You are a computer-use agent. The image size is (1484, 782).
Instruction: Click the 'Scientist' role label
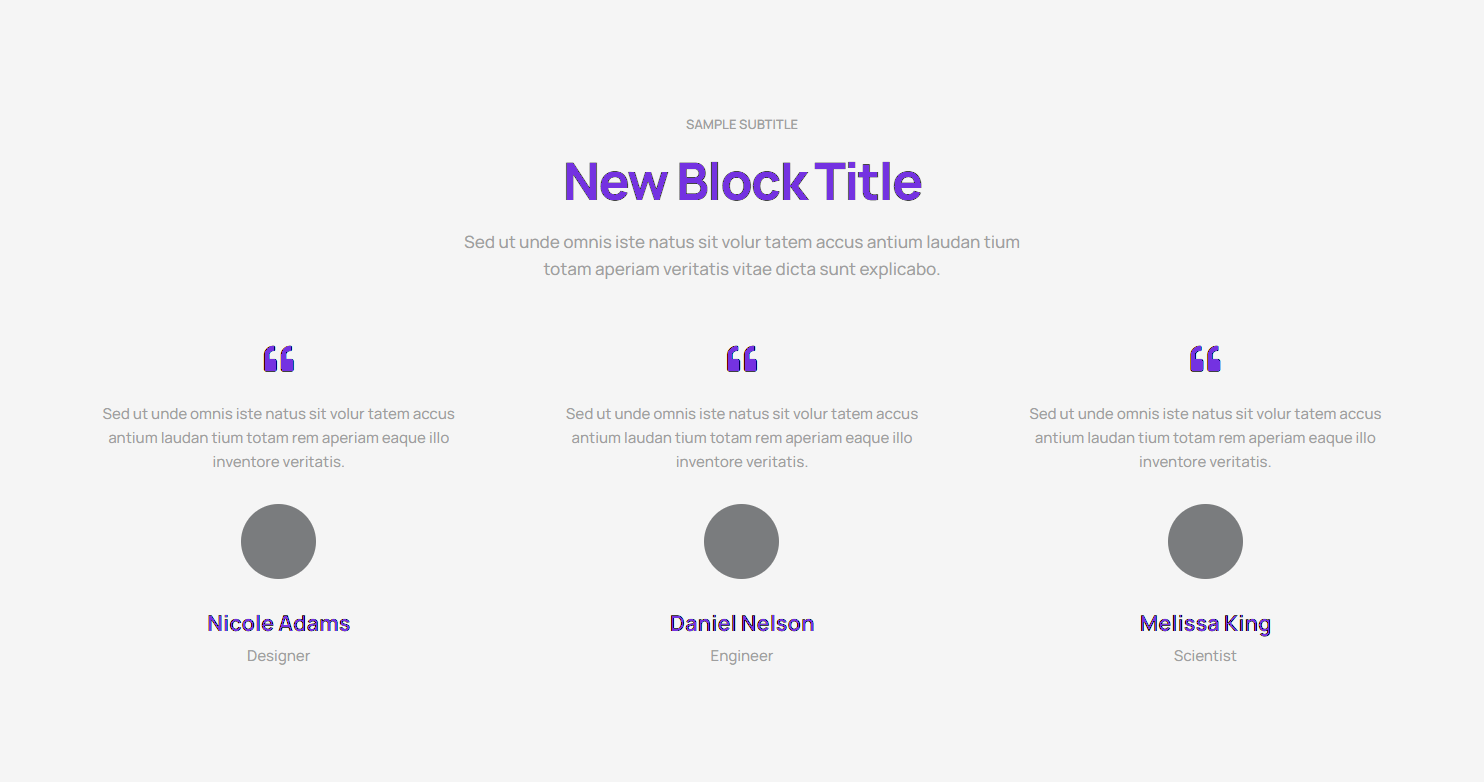(1205, 656)
